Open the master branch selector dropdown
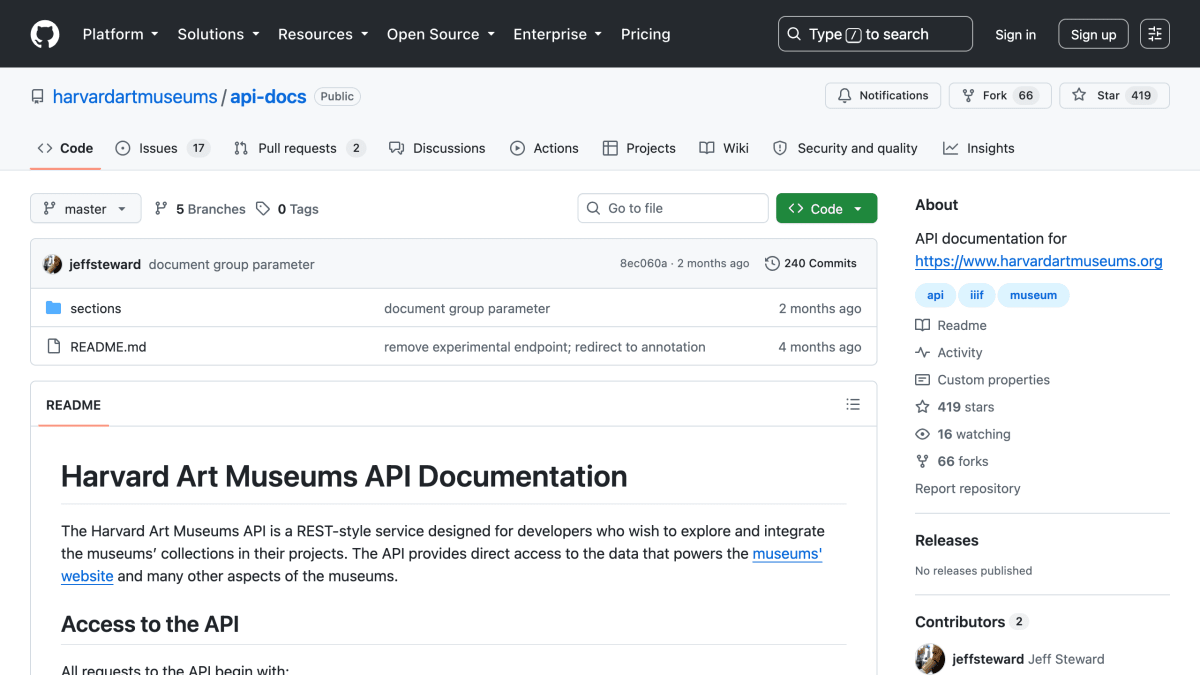The height and width of the screenshot is (675, 1200). [85, 209]
